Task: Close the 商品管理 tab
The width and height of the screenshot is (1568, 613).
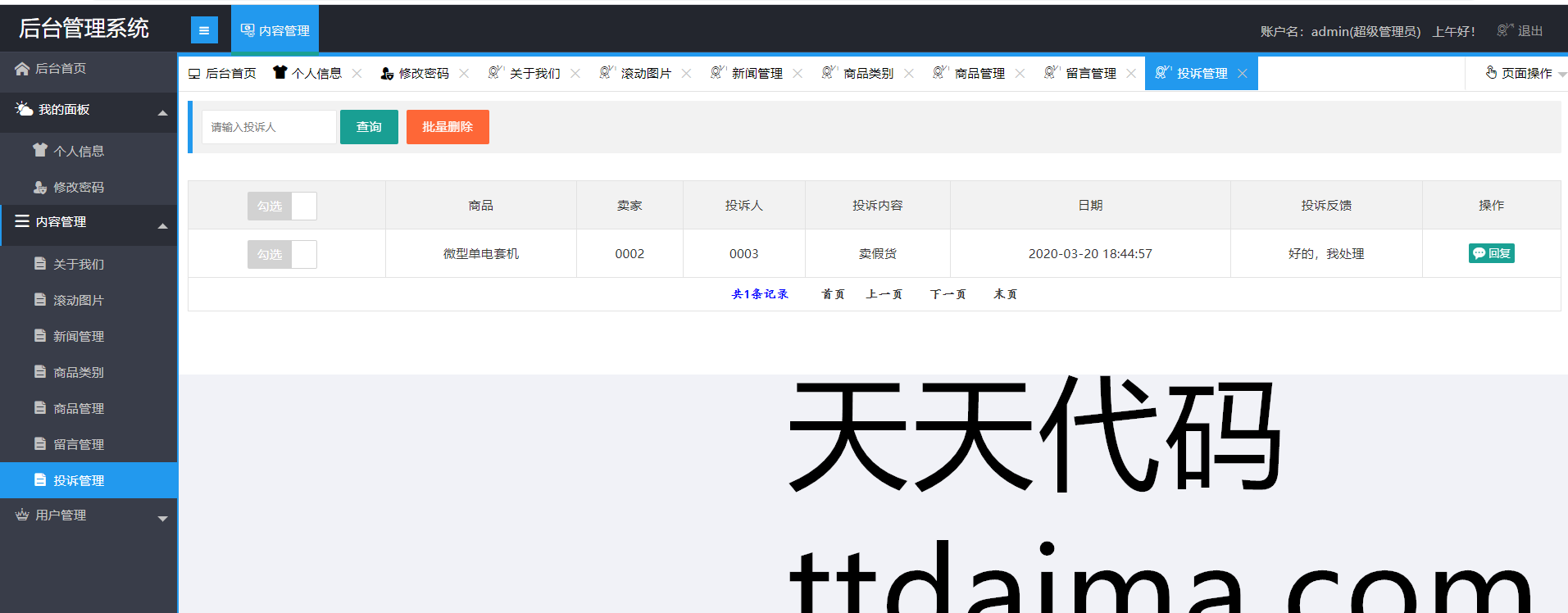Action: pos(1020,74)
